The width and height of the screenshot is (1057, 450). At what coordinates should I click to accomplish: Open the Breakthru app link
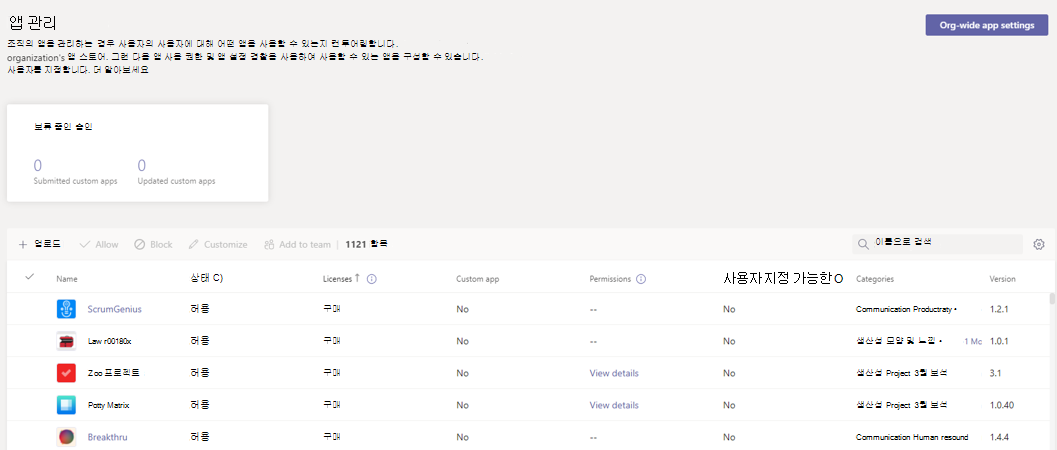107,437
